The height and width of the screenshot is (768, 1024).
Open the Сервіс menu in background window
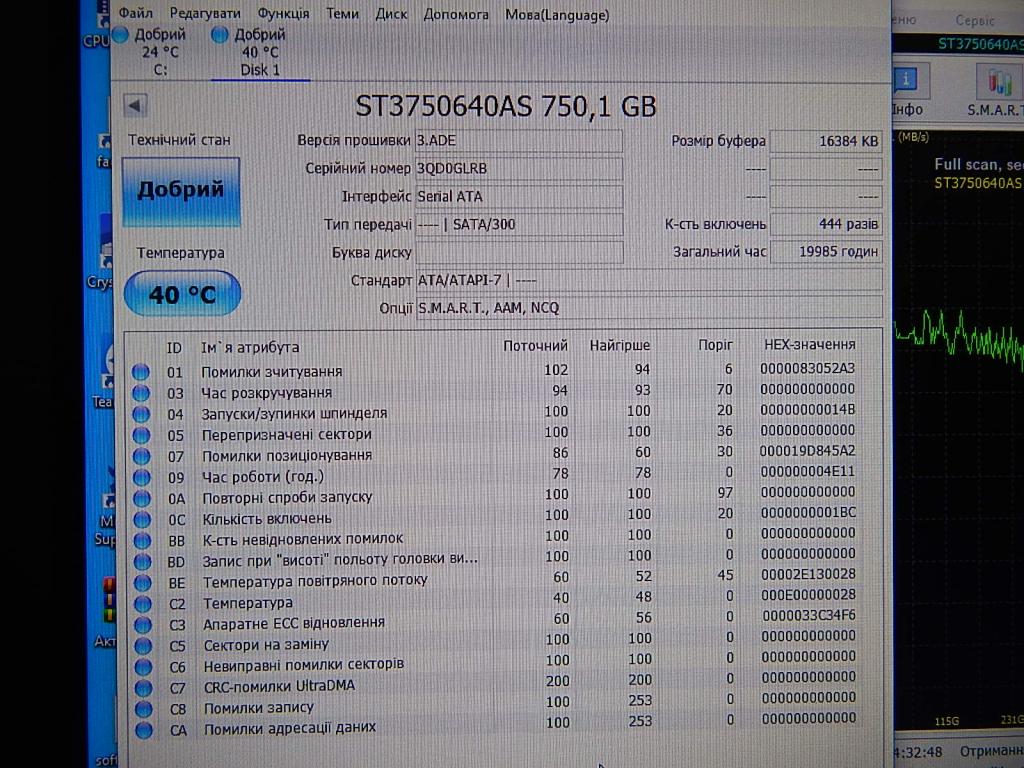coord(975,20)
